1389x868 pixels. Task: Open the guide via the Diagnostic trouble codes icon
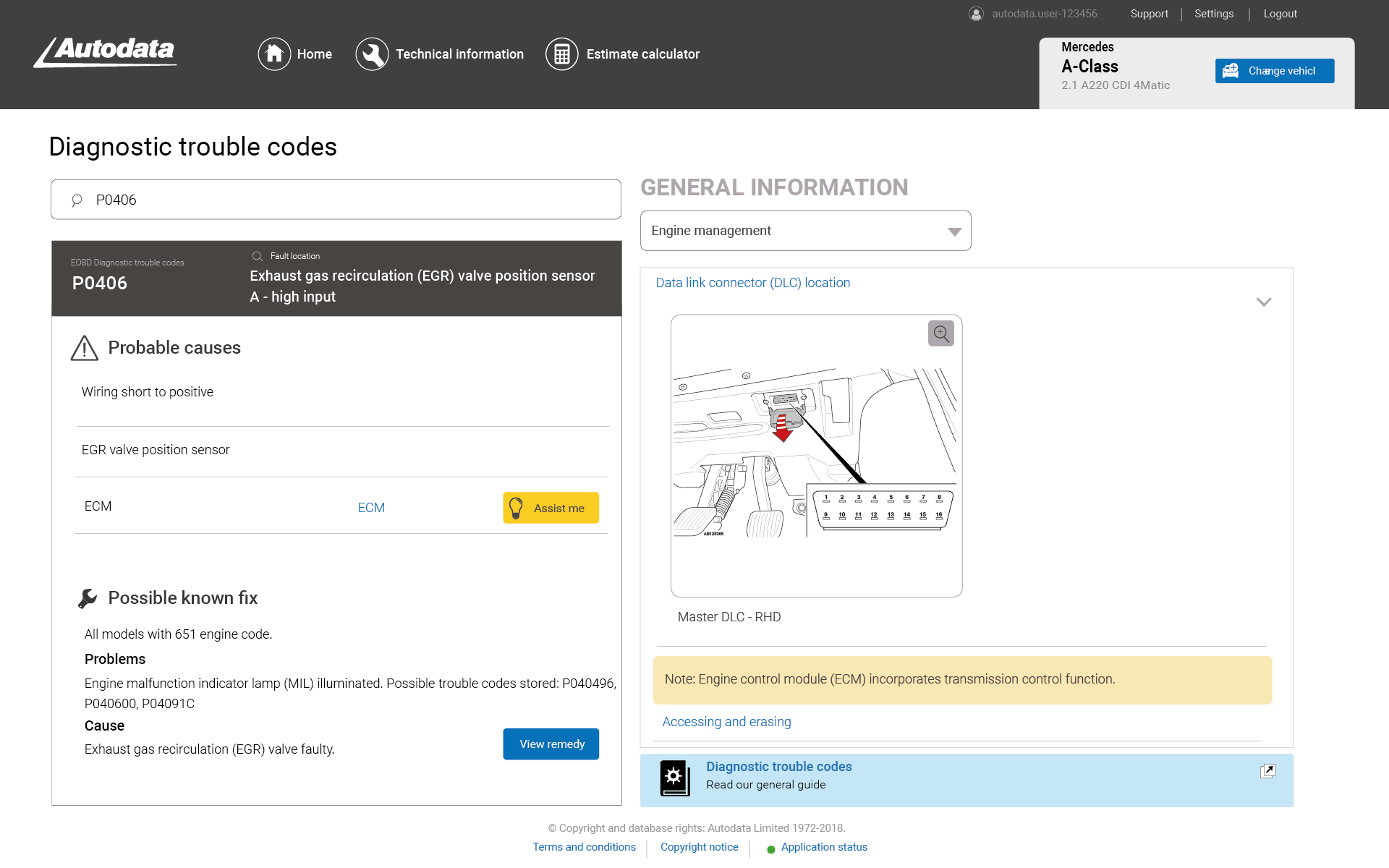point(676,778)
